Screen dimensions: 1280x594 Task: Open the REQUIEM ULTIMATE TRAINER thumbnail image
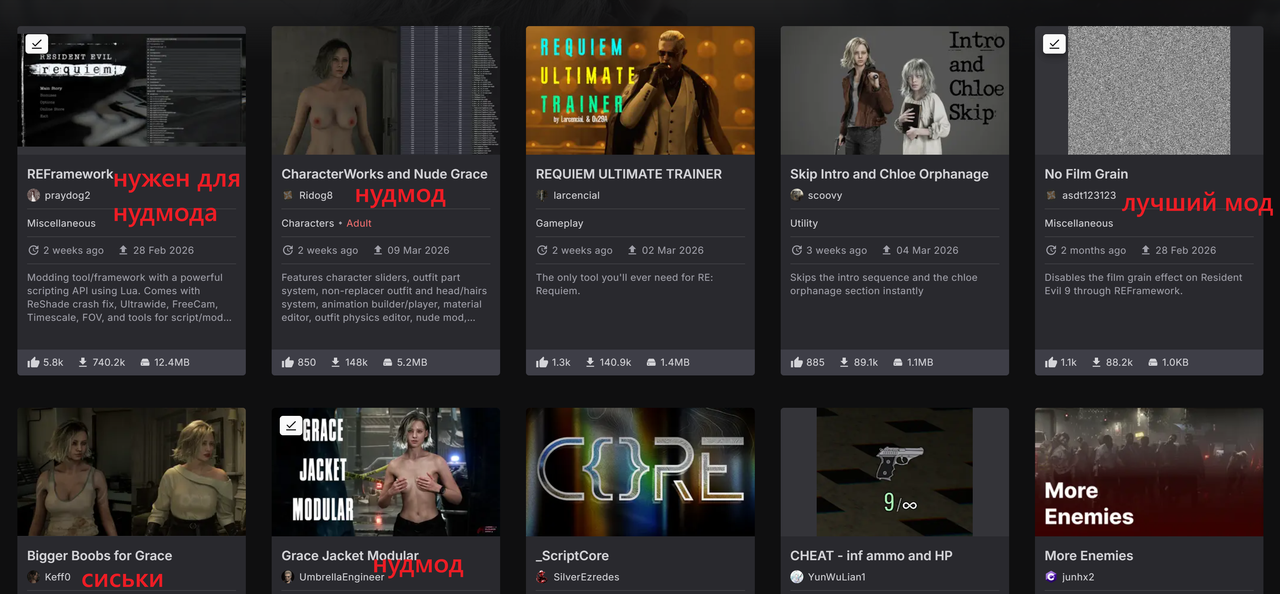coord(640,90)
